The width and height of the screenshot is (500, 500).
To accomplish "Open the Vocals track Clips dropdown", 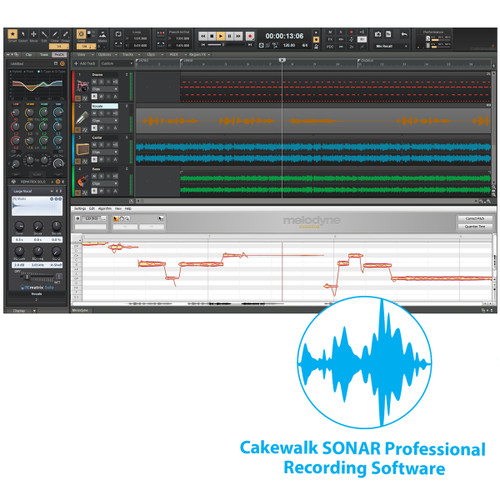I will 105,120.
